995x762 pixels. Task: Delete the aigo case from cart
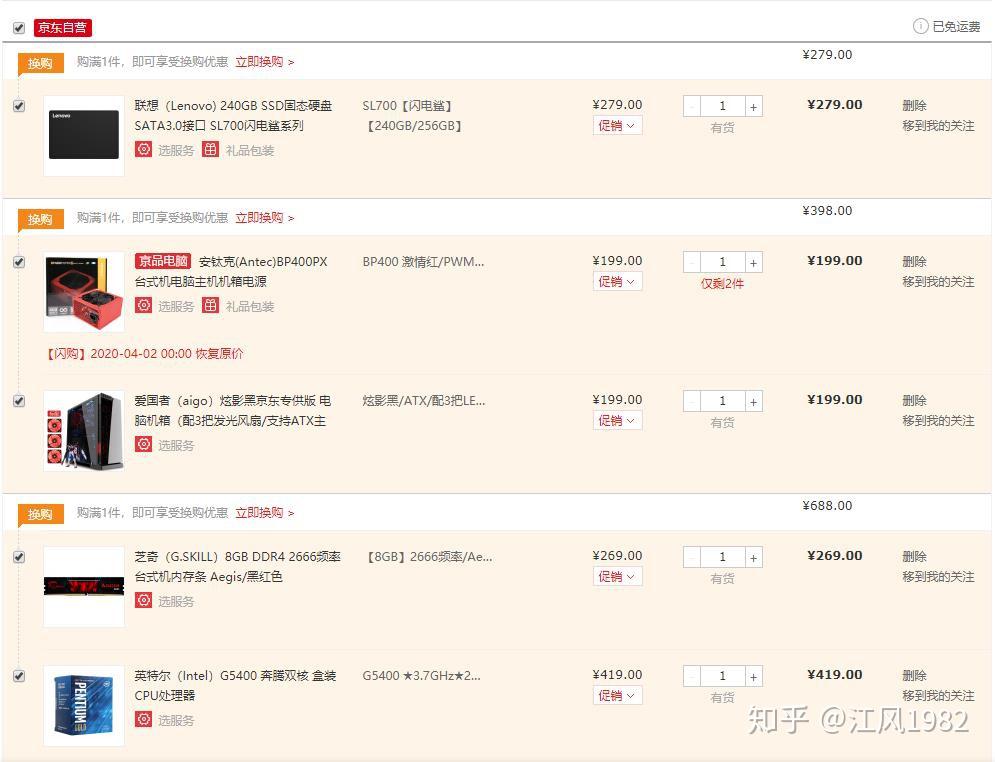(914, 400)
